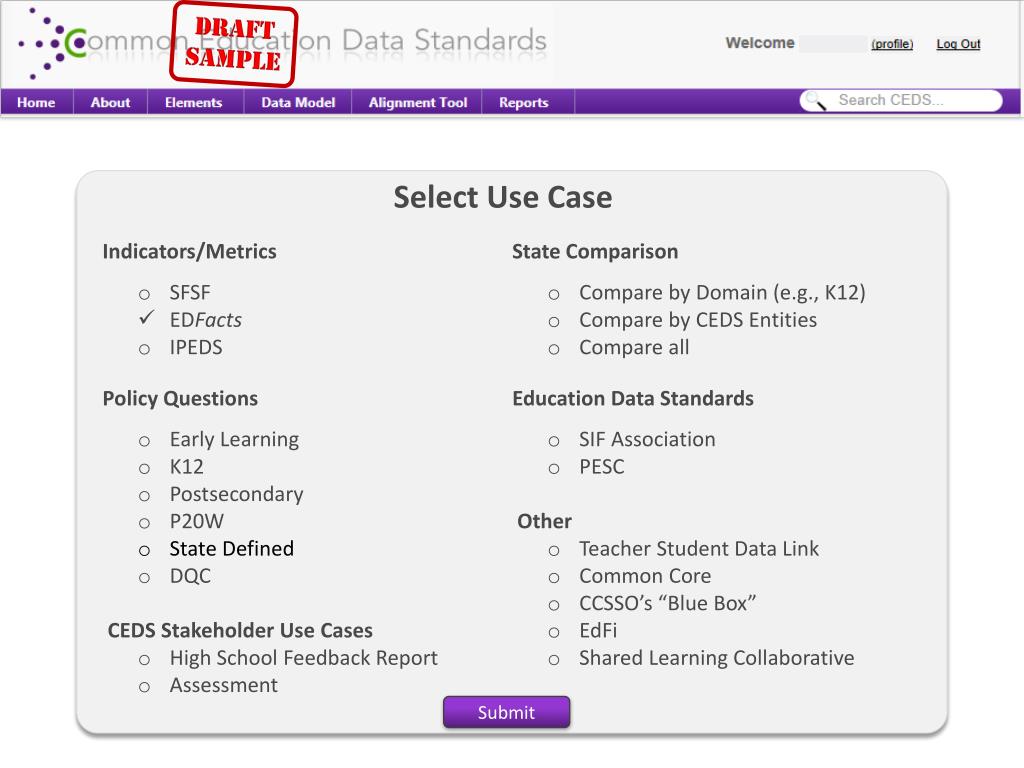Select the IPEDS radio option
The height and width of the screenshot is (768, 1024).
tap(144, 349)
